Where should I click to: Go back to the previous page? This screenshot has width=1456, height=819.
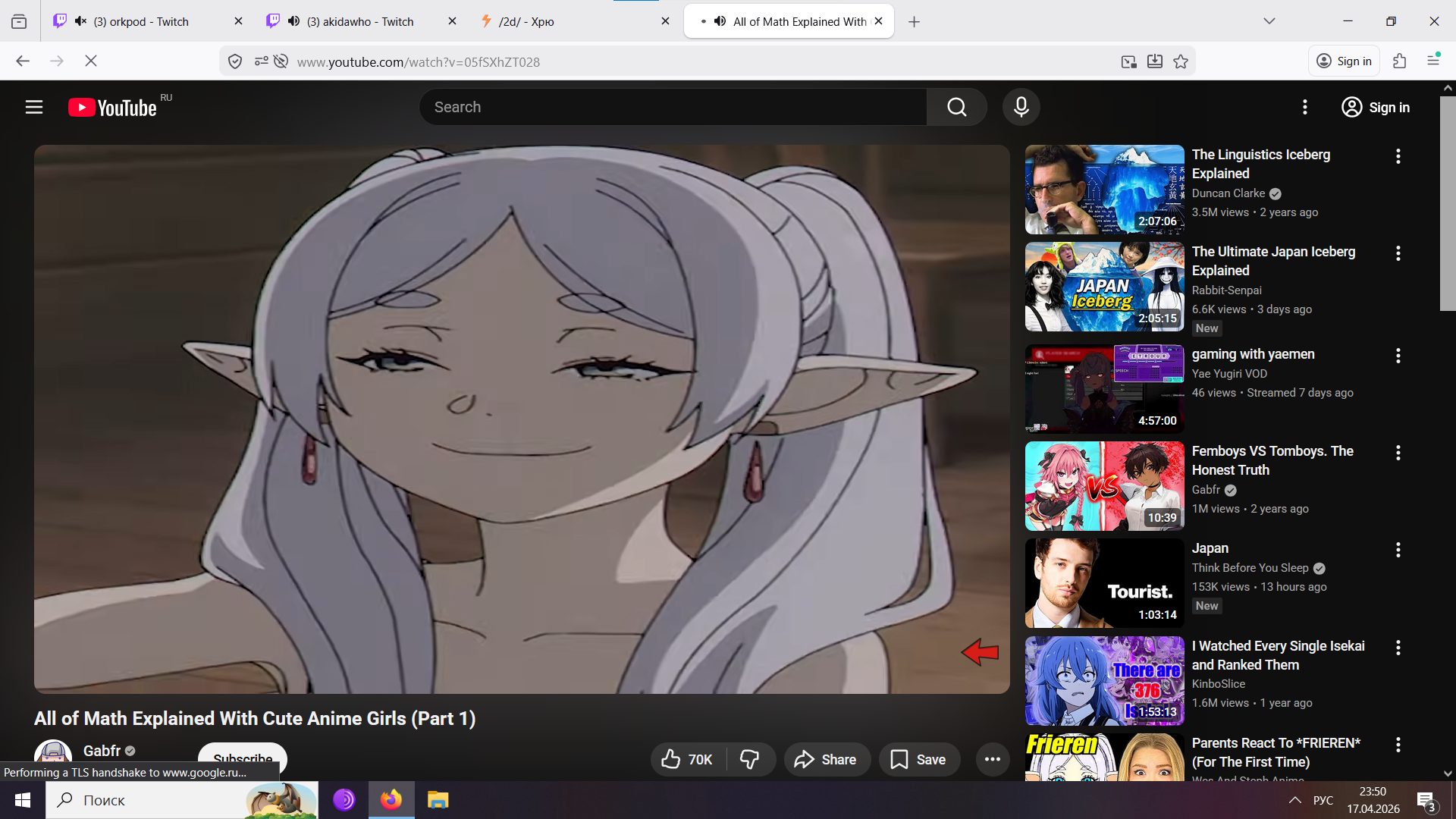coord(23,61)
